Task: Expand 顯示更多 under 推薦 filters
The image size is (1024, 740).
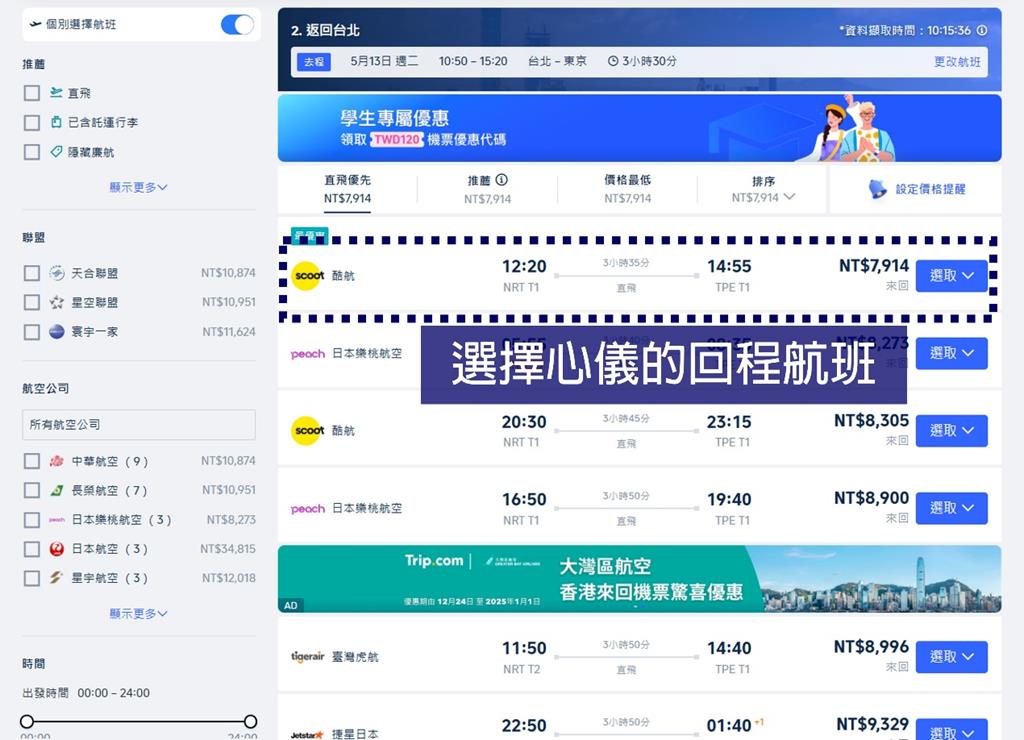Action: pos(138,187)
